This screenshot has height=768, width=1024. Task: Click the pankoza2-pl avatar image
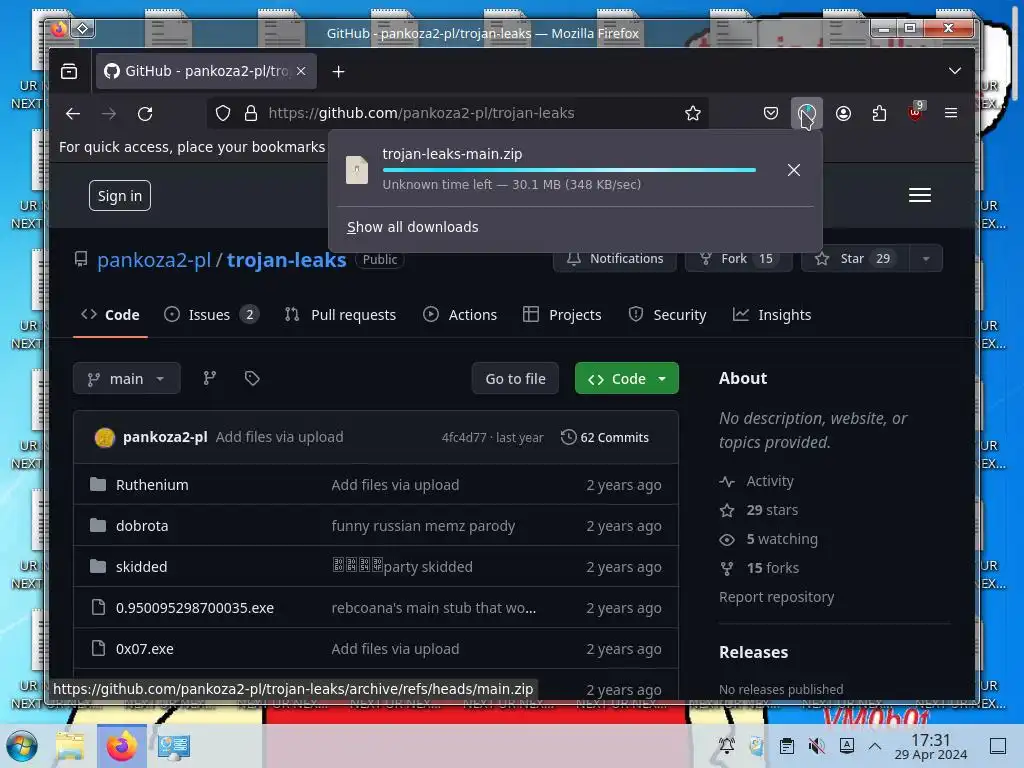point(104,438)
